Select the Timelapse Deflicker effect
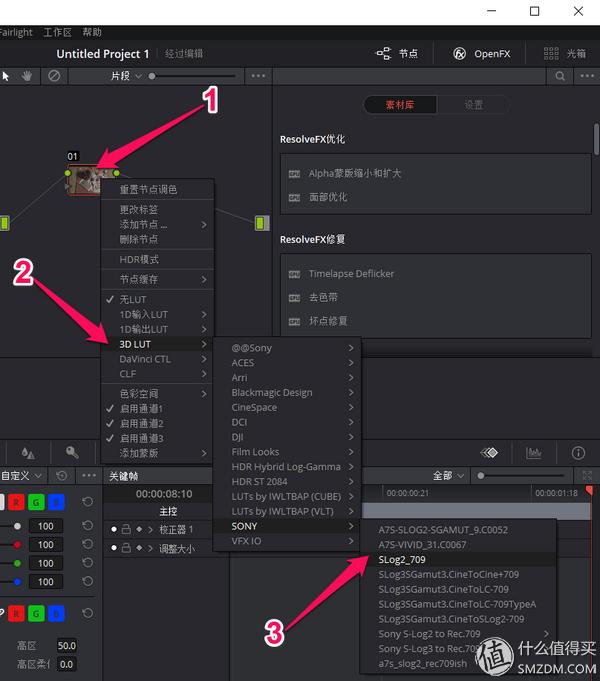 (351, 273)
